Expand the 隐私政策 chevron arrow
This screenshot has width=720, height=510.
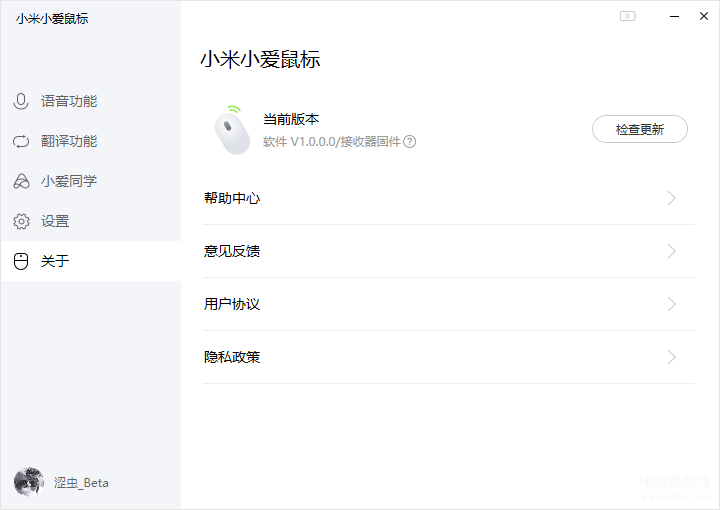(671, 357)
